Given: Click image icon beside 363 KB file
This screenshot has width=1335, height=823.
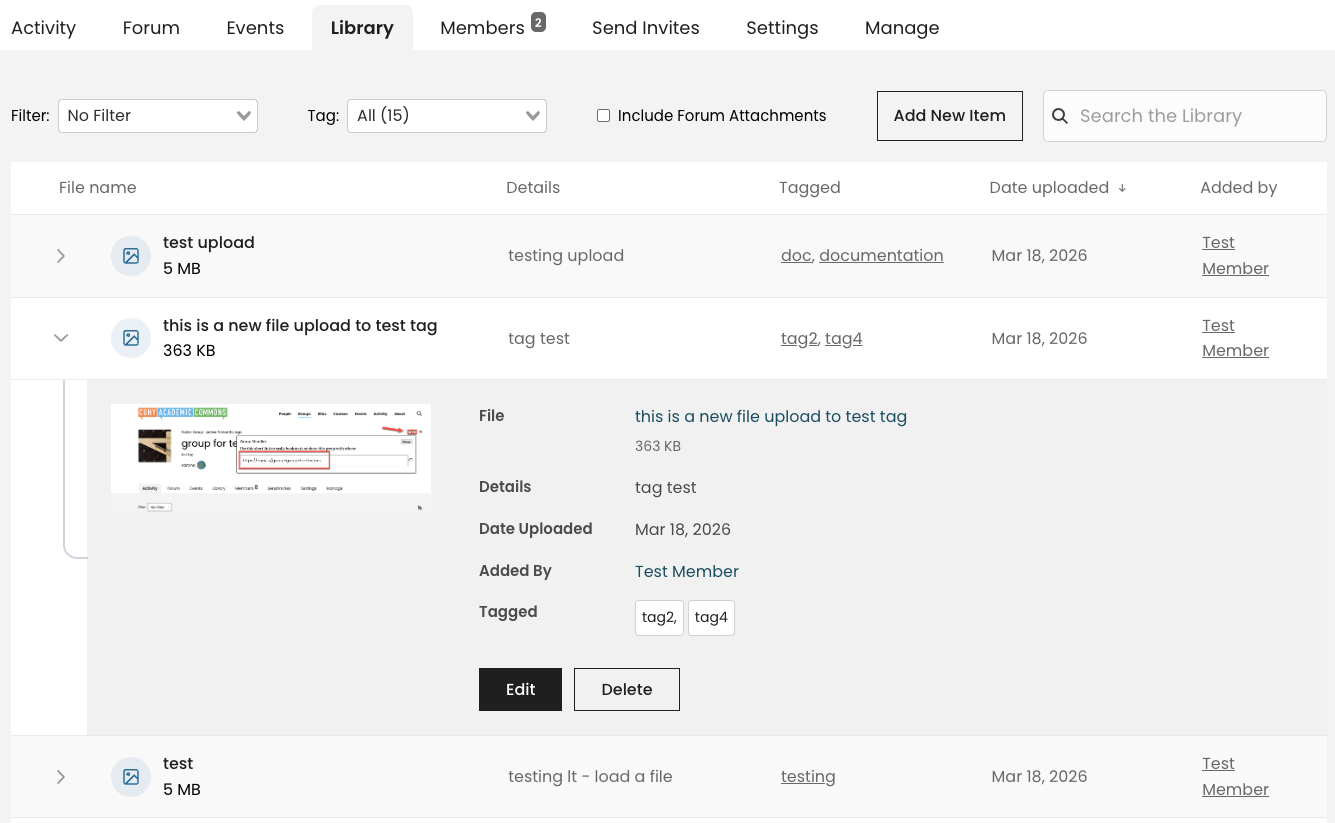Looking at the screenshot, I should 131,338.
